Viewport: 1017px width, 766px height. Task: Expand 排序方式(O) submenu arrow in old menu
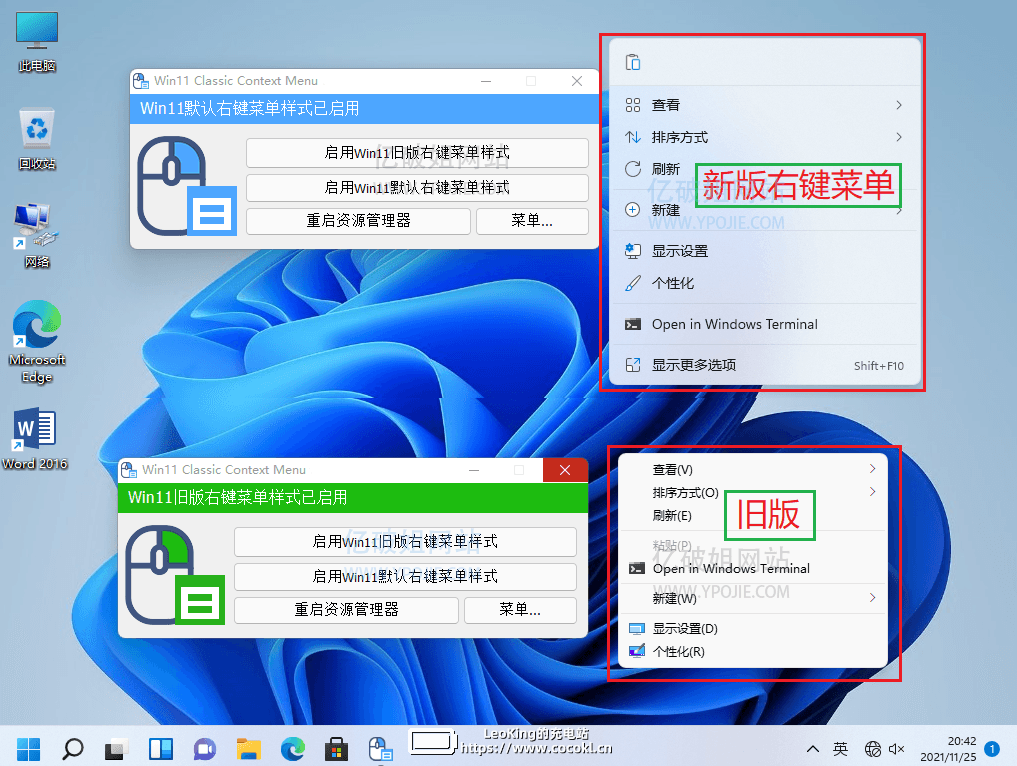tap(872, 492)
